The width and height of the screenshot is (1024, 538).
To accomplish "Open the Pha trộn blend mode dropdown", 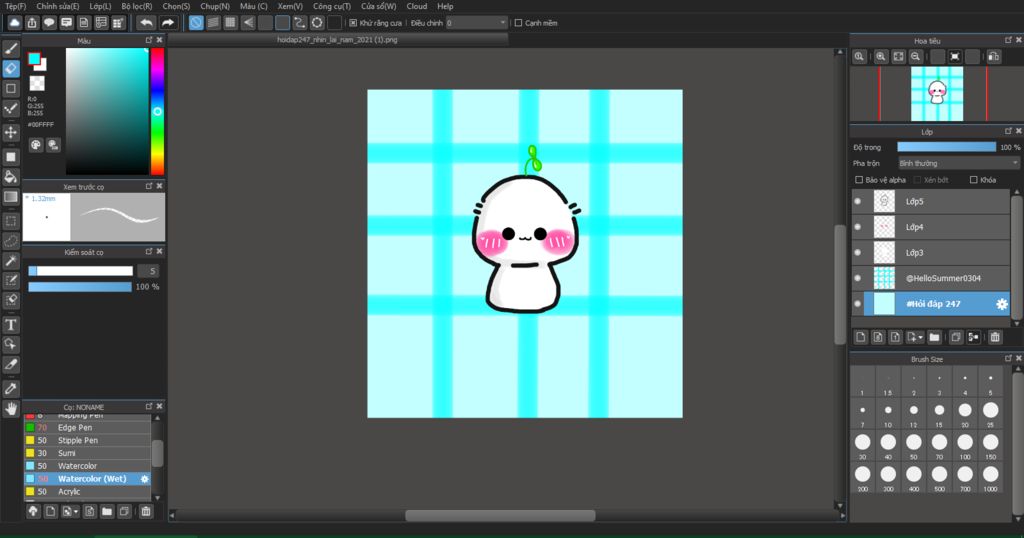I will click(x=958, y=163).
